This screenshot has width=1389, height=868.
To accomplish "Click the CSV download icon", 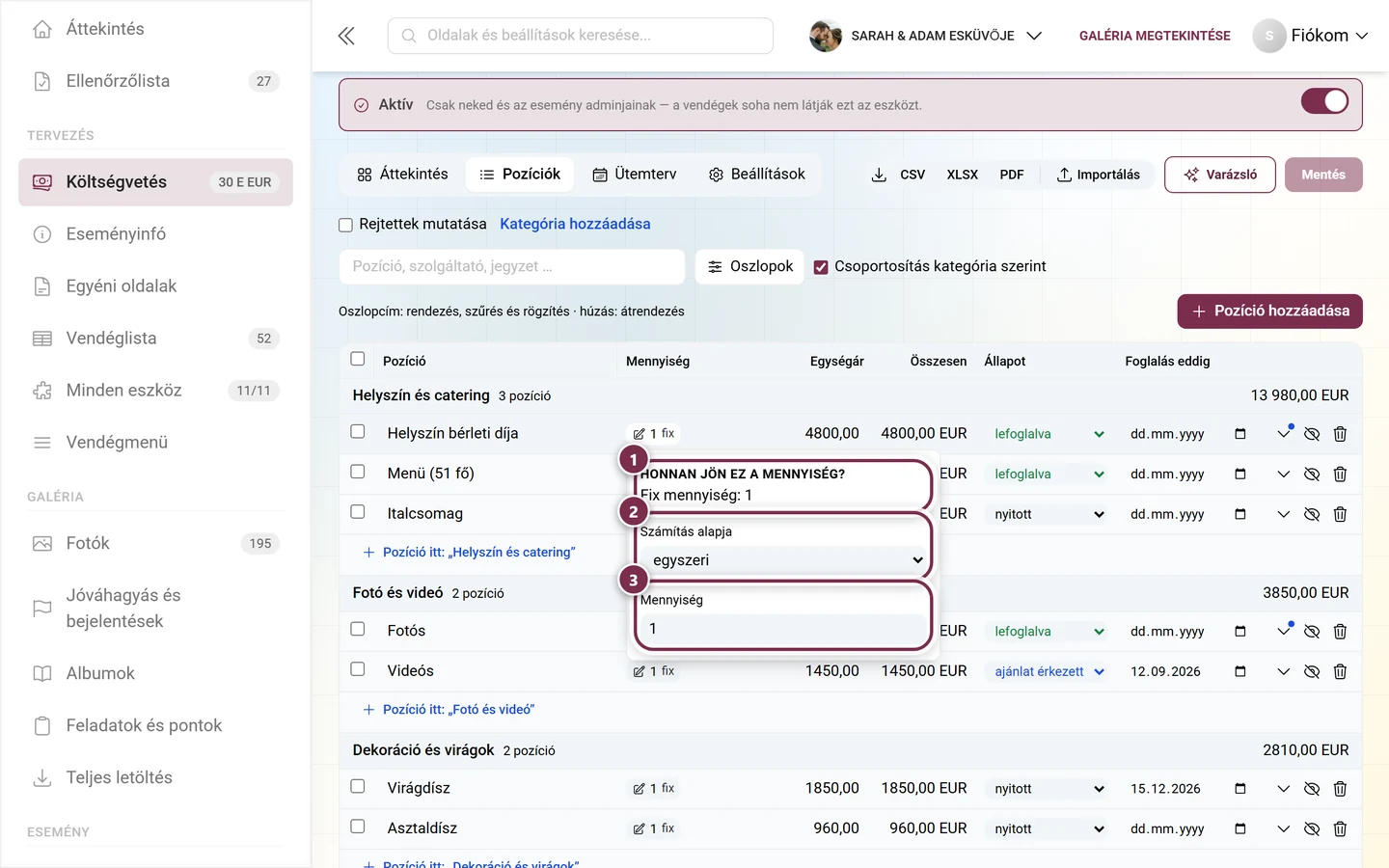I will tap(879, 175).
